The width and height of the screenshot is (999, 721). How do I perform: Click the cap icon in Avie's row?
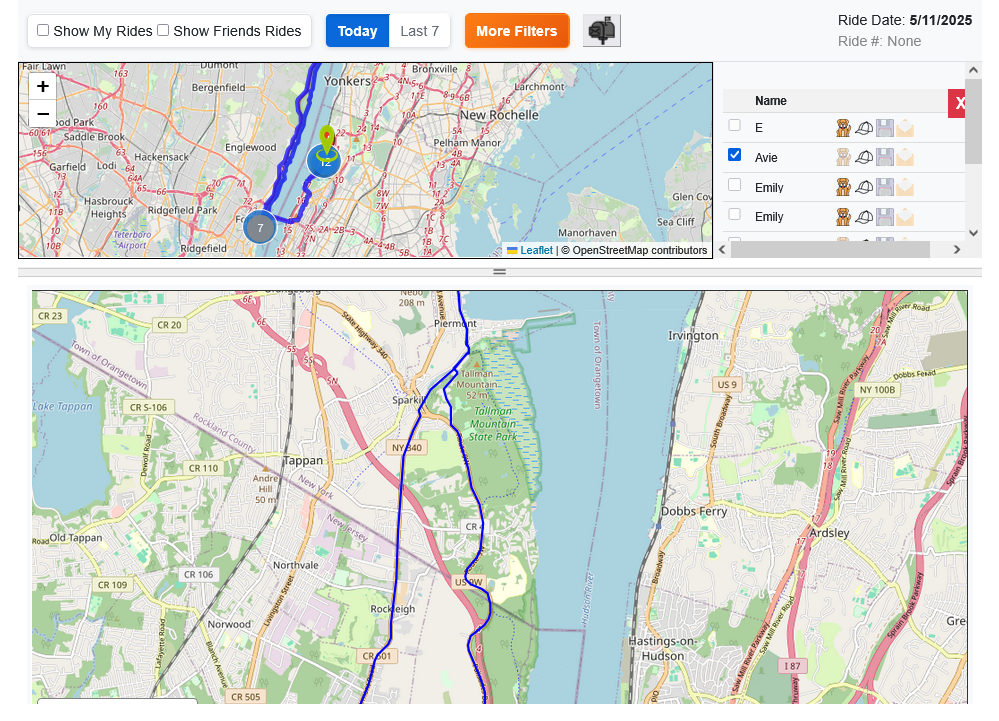click(x=864, y=157)
